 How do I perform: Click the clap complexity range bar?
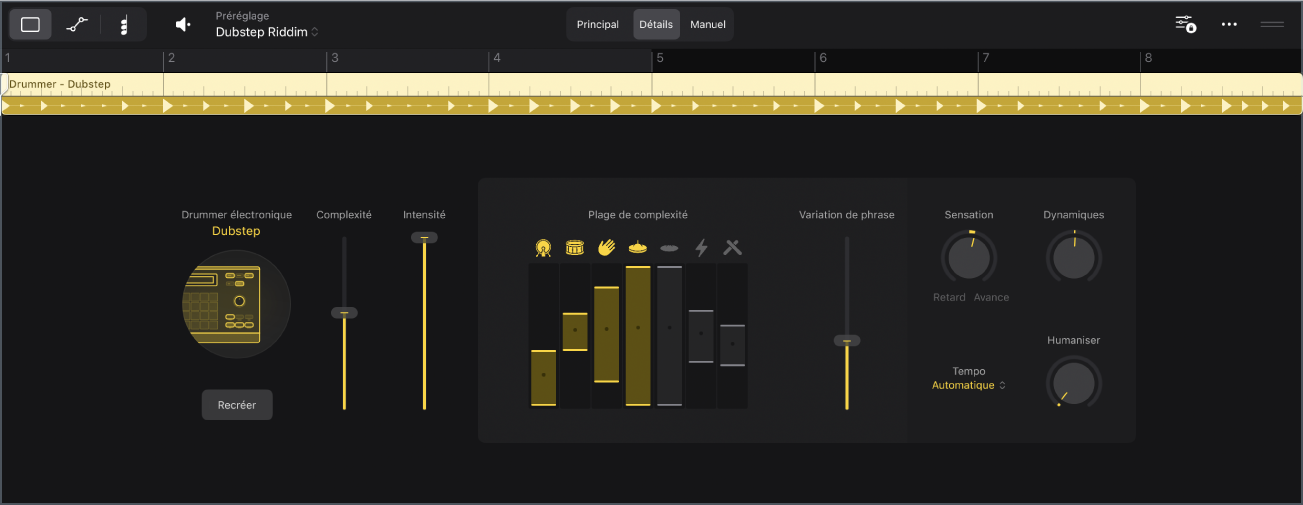pos(606,334)
